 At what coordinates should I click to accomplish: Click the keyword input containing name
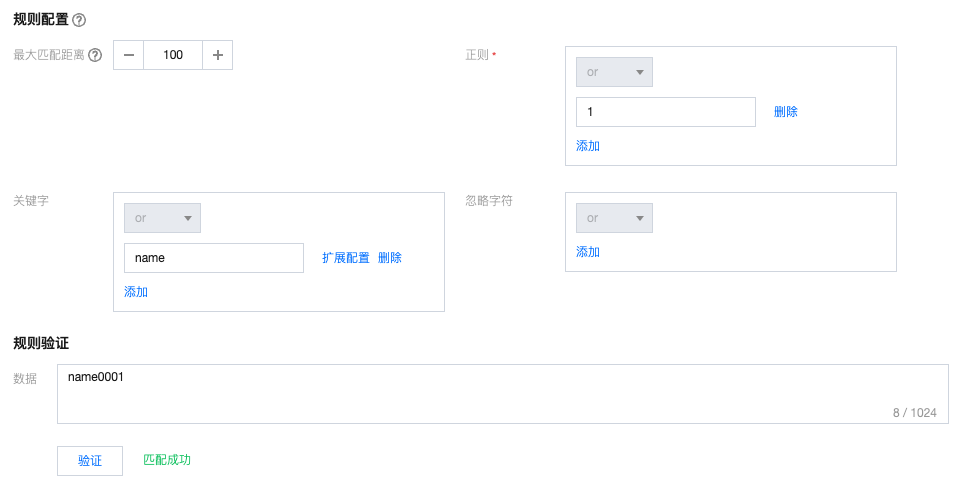coord(213,258)
